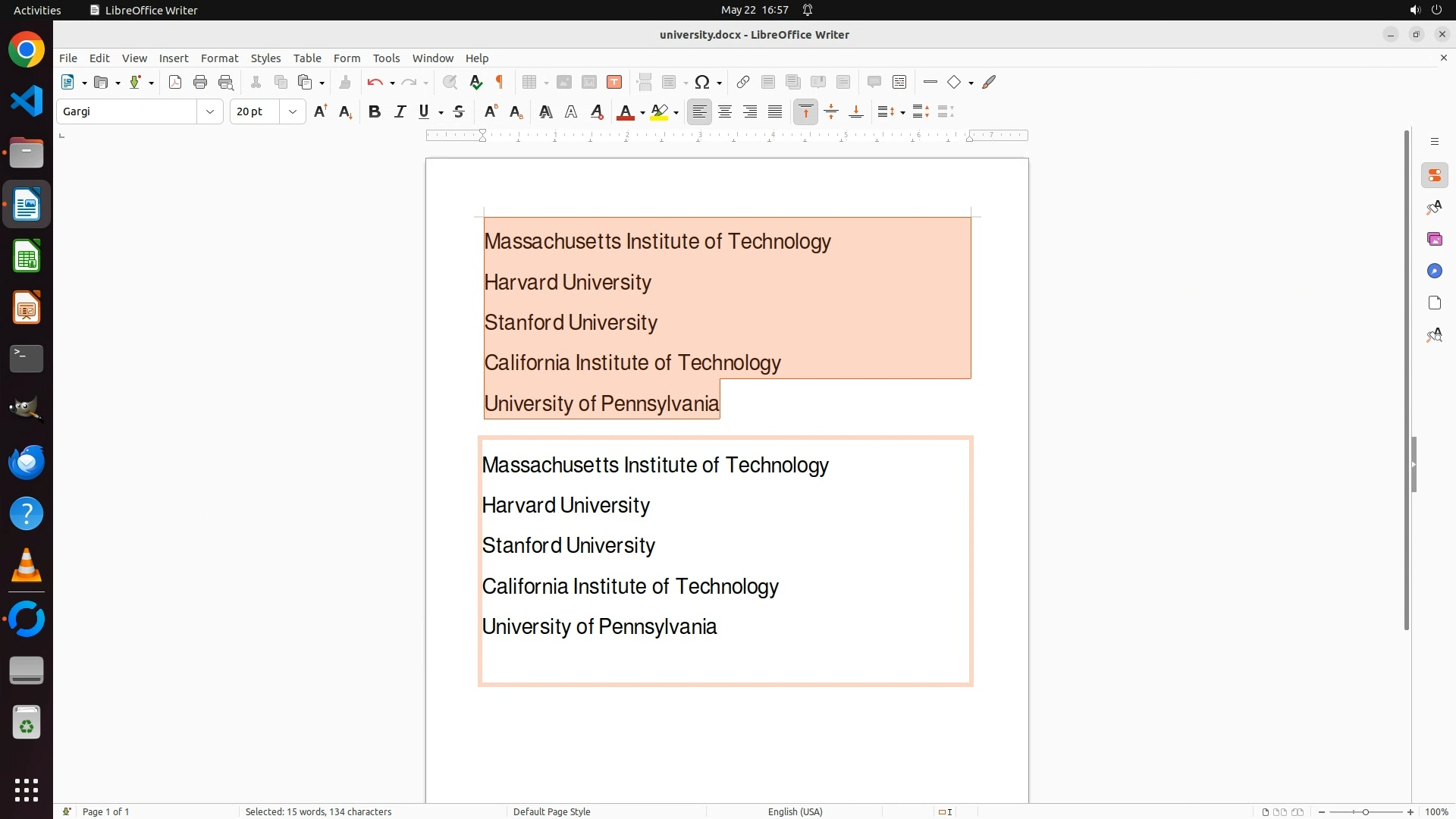The height and width of the screenshot is (819, 1456).
Task: Toggle Italic formatting
Action: (400, 112)
